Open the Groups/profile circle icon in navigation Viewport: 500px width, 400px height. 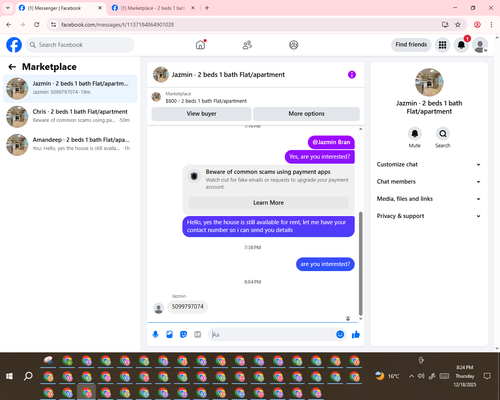pos(294,45)
